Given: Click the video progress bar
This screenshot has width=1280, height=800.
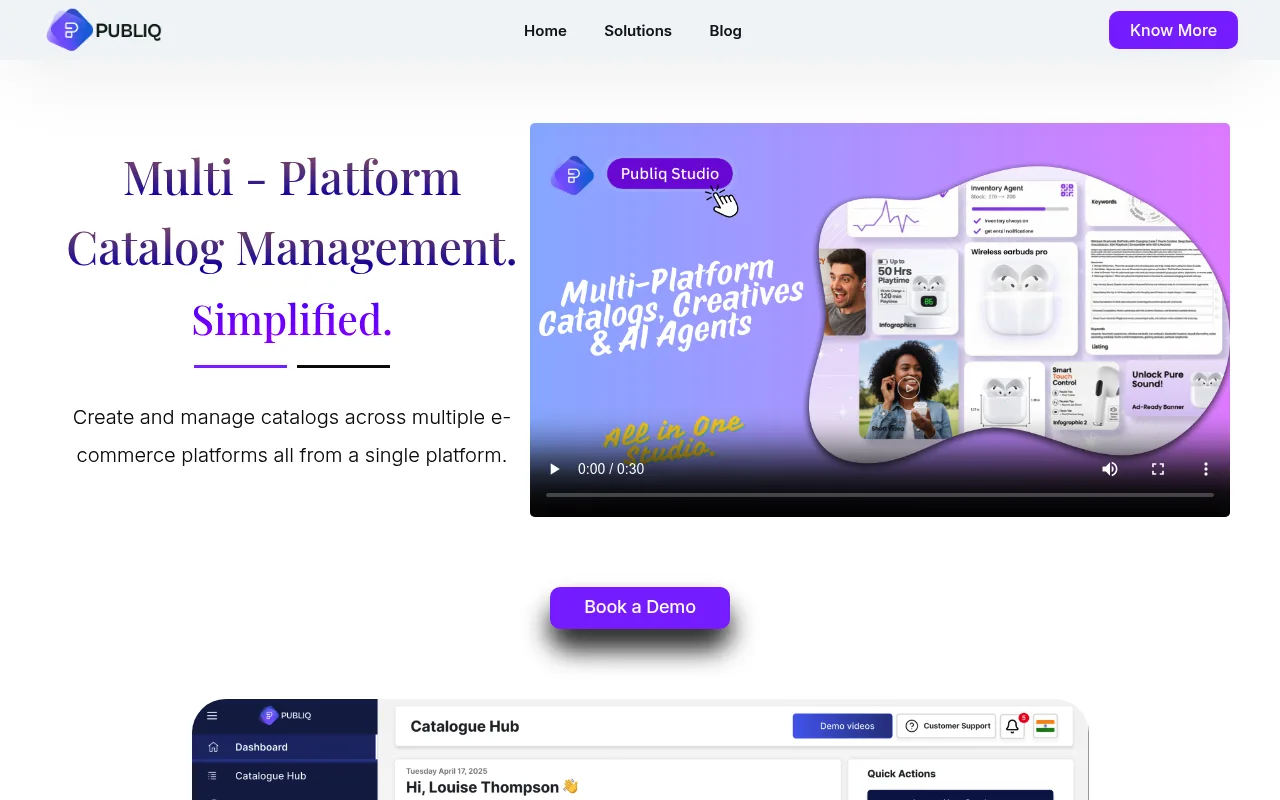Looking at the screenshot, I should tap(880, 495).
